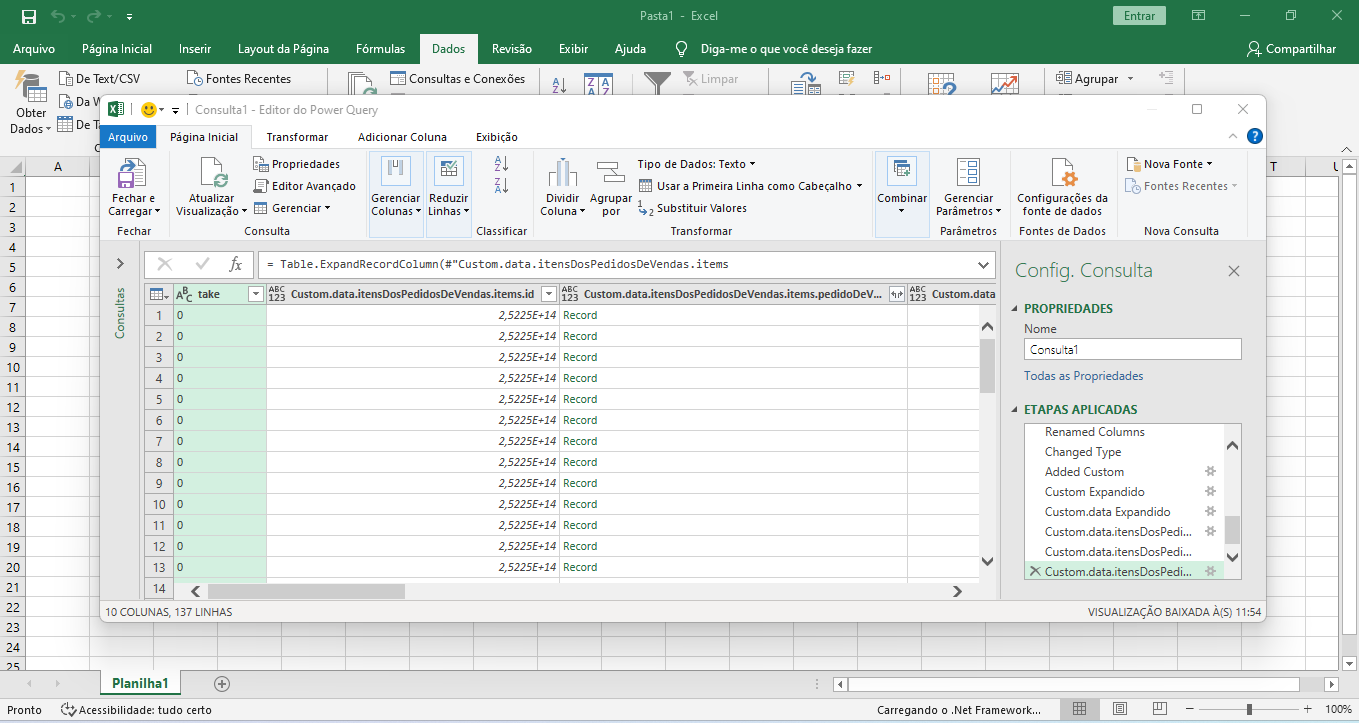Click the fx formula icon

(236, 264)
